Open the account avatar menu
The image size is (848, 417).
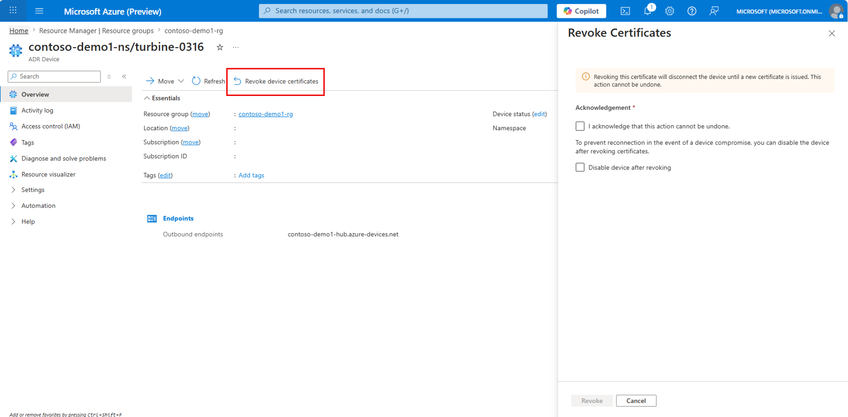coord(836,11)
